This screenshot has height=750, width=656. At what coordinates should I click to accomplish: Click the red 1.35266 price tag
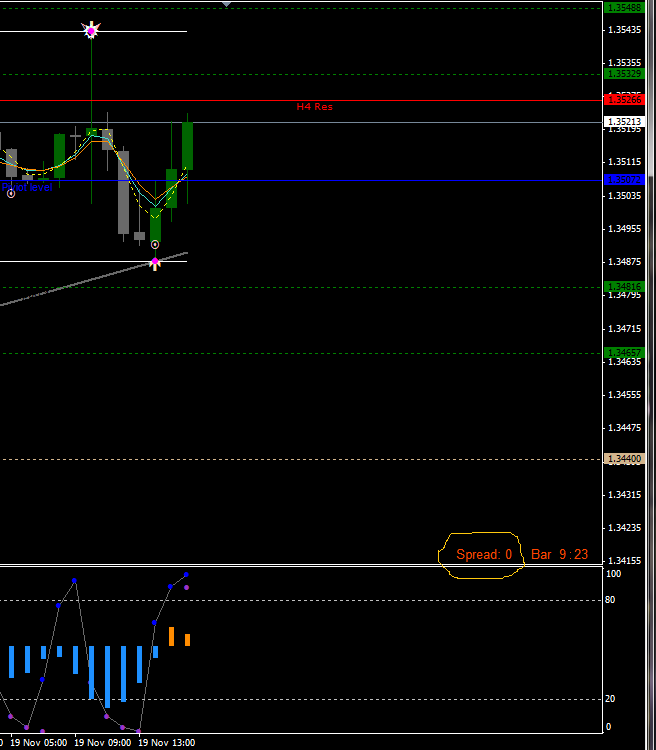(x=624, y=99)
